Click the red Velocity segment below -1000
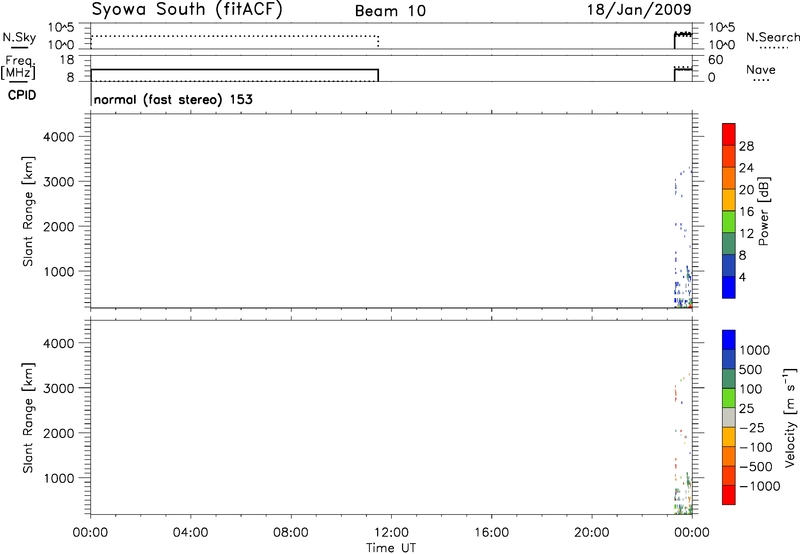 [x=729, y=495]
